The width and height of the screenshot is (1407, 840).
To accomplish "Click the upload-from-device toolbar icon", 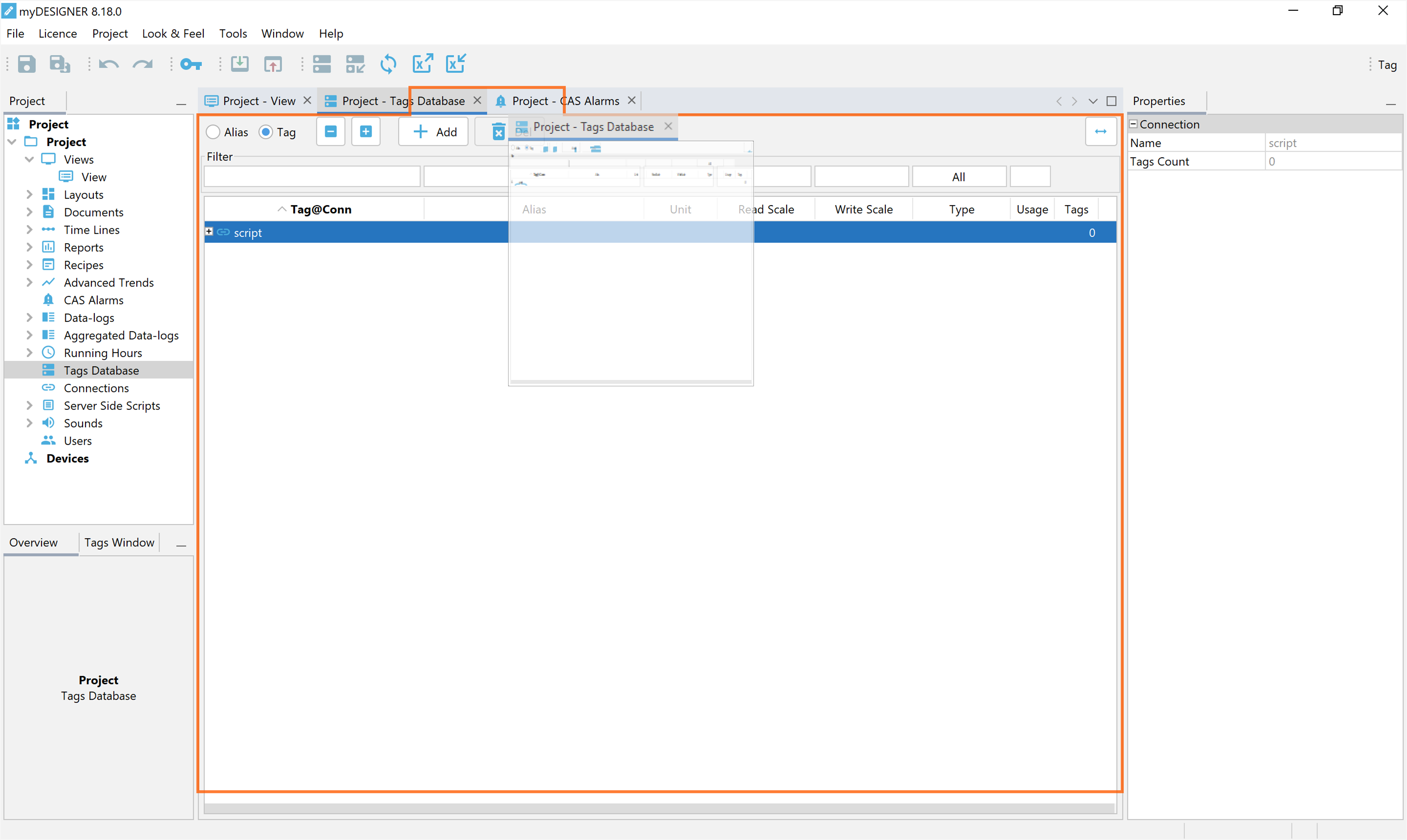I will coord(273,64).
